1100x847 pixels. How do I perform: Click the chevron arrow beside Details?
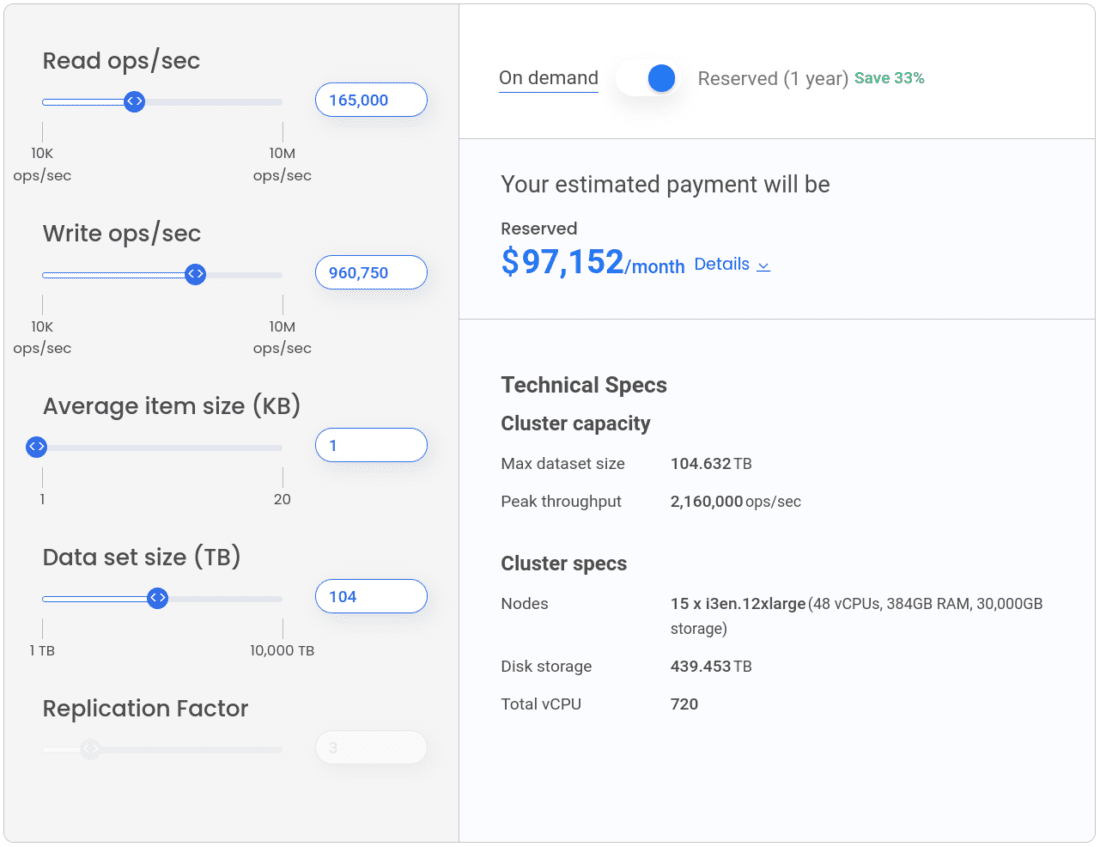coord(764,266)
